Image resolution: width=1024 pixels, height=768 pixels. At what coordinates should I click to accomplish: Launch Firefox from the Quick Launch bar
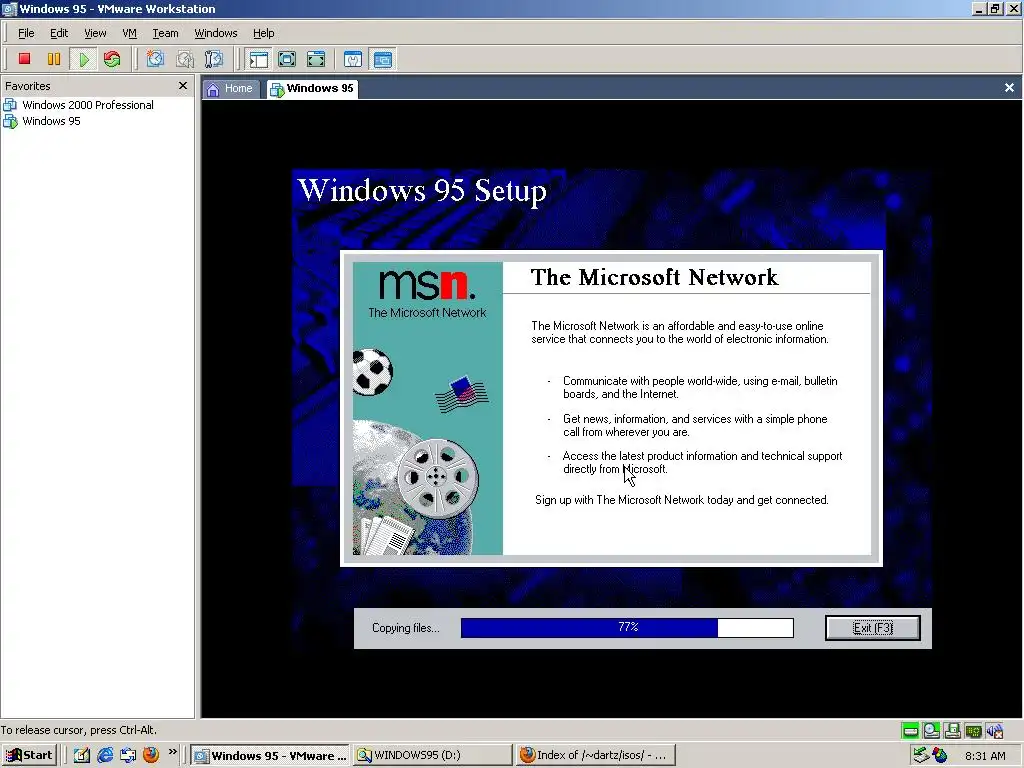click(151, 755)
